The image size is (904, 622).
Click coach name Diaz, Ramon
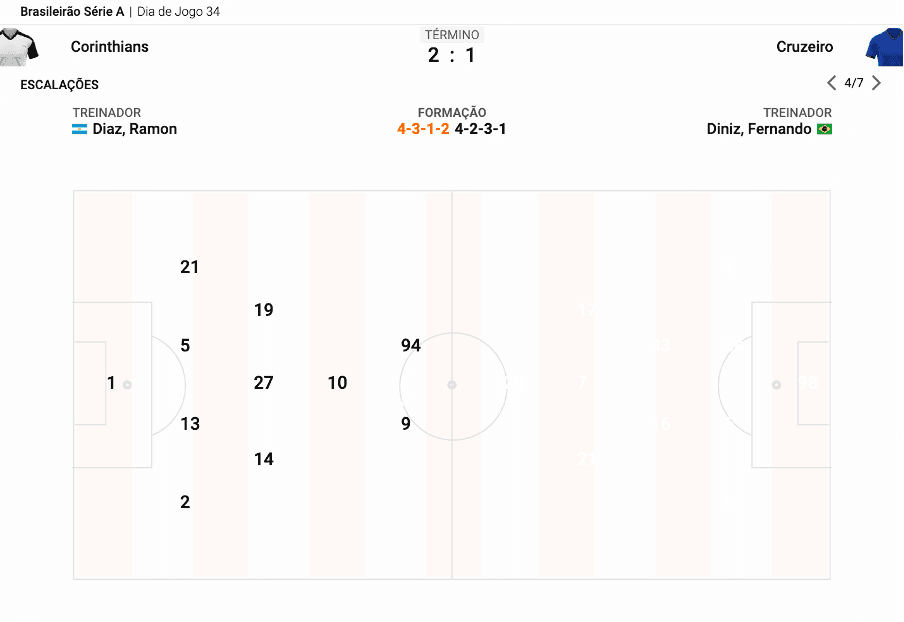(135, 129)
